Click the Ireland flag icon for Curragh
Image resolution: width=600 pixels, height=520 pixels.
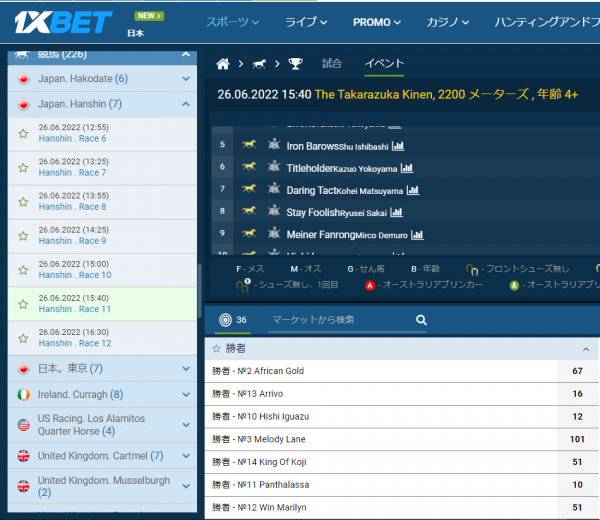coord(24,394)
